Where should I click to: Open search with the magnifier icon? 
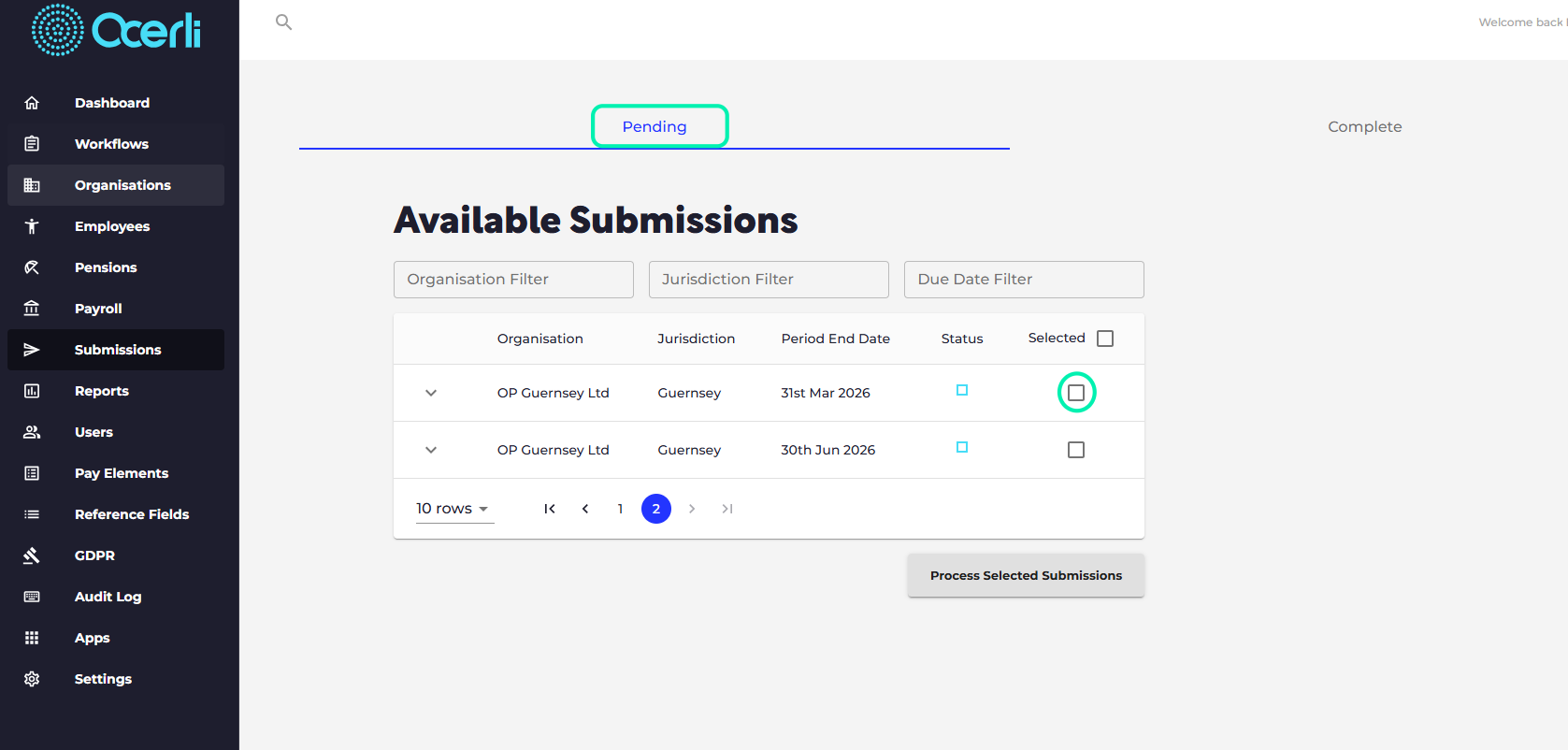point(284,22)
